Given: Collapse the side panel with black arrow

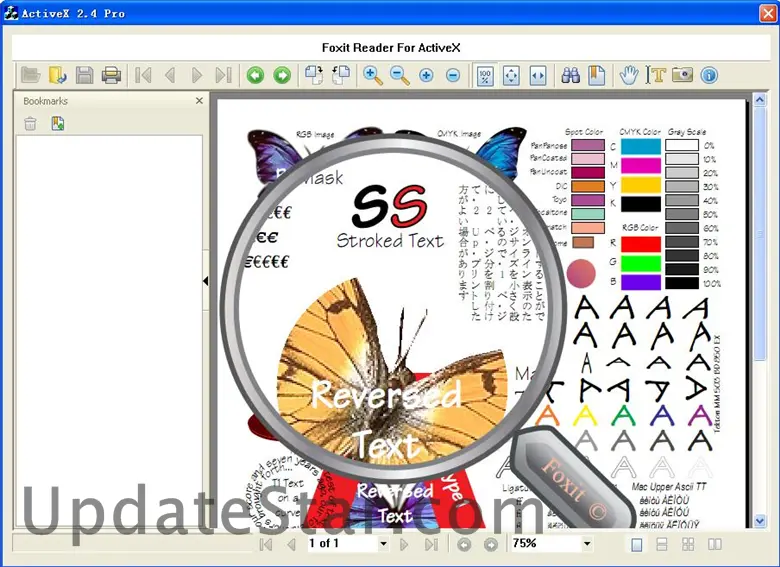Looking at the screenshot, I should (206, 281).
